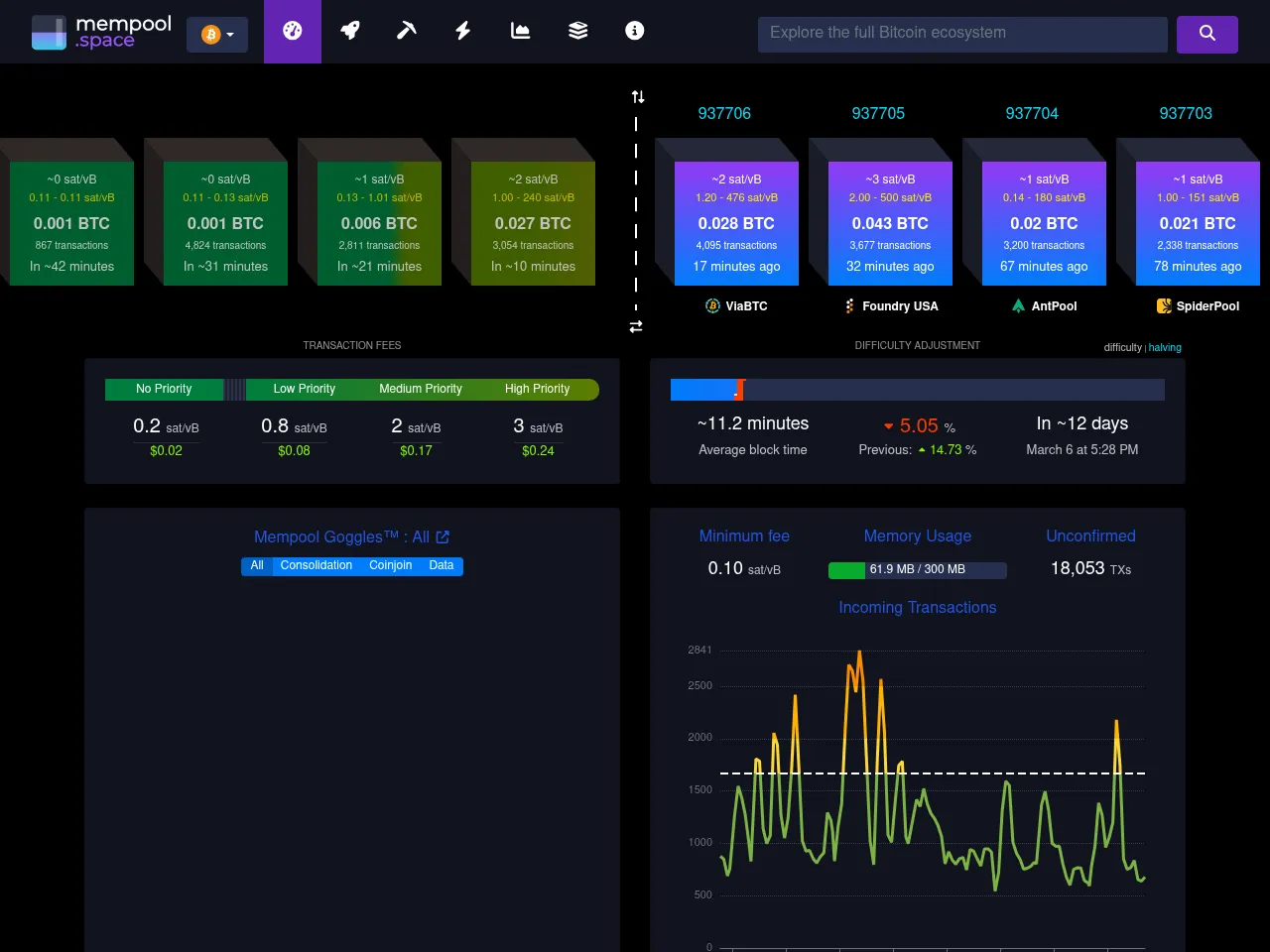Open the SpiderPool pool logo
Image resolution: width=1270 pixels, height=952 pixels.
pyautogui.click(x=1162, y=305)
